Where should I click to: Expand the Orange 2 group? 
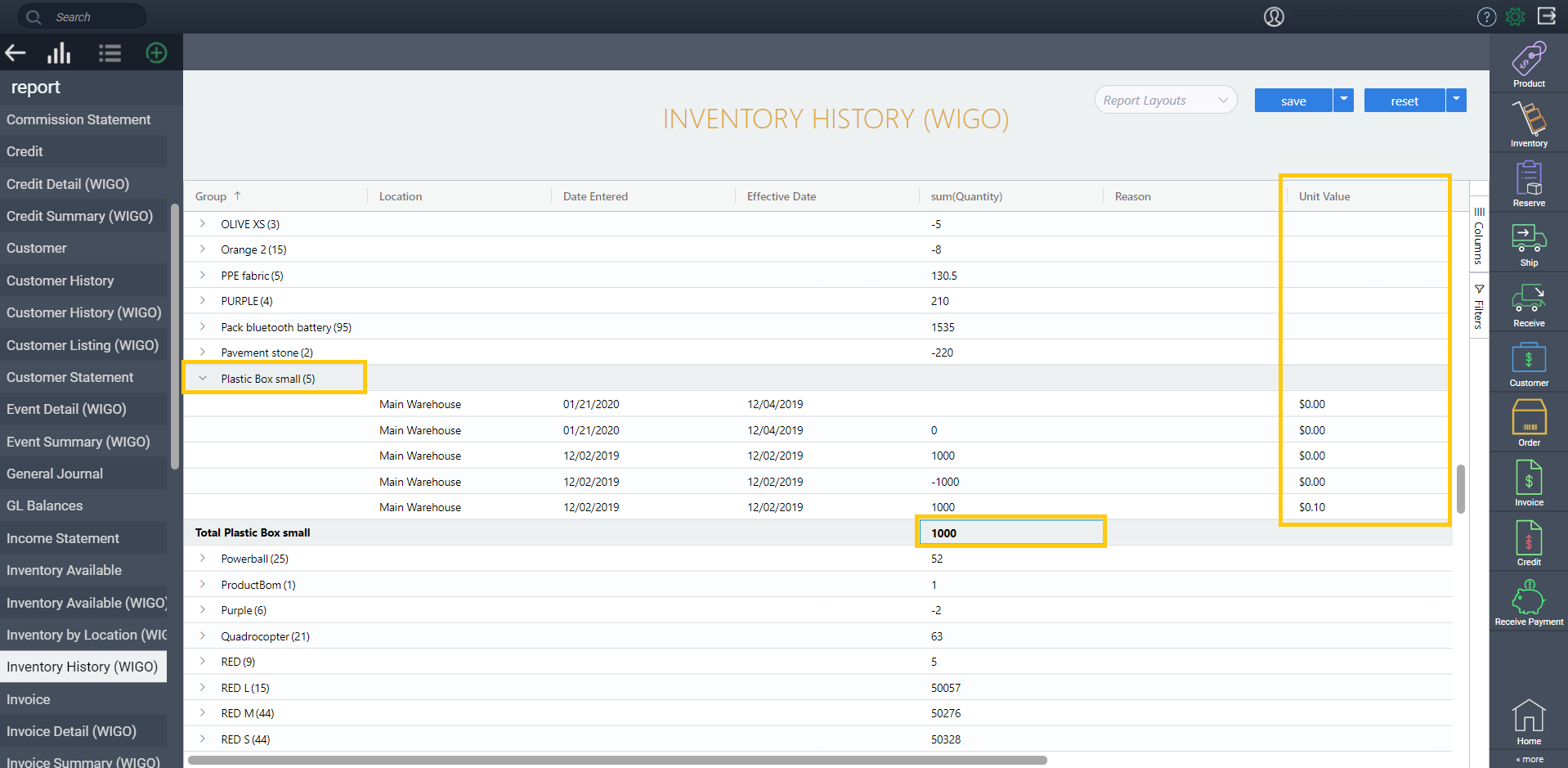click(x=203, y=249)
